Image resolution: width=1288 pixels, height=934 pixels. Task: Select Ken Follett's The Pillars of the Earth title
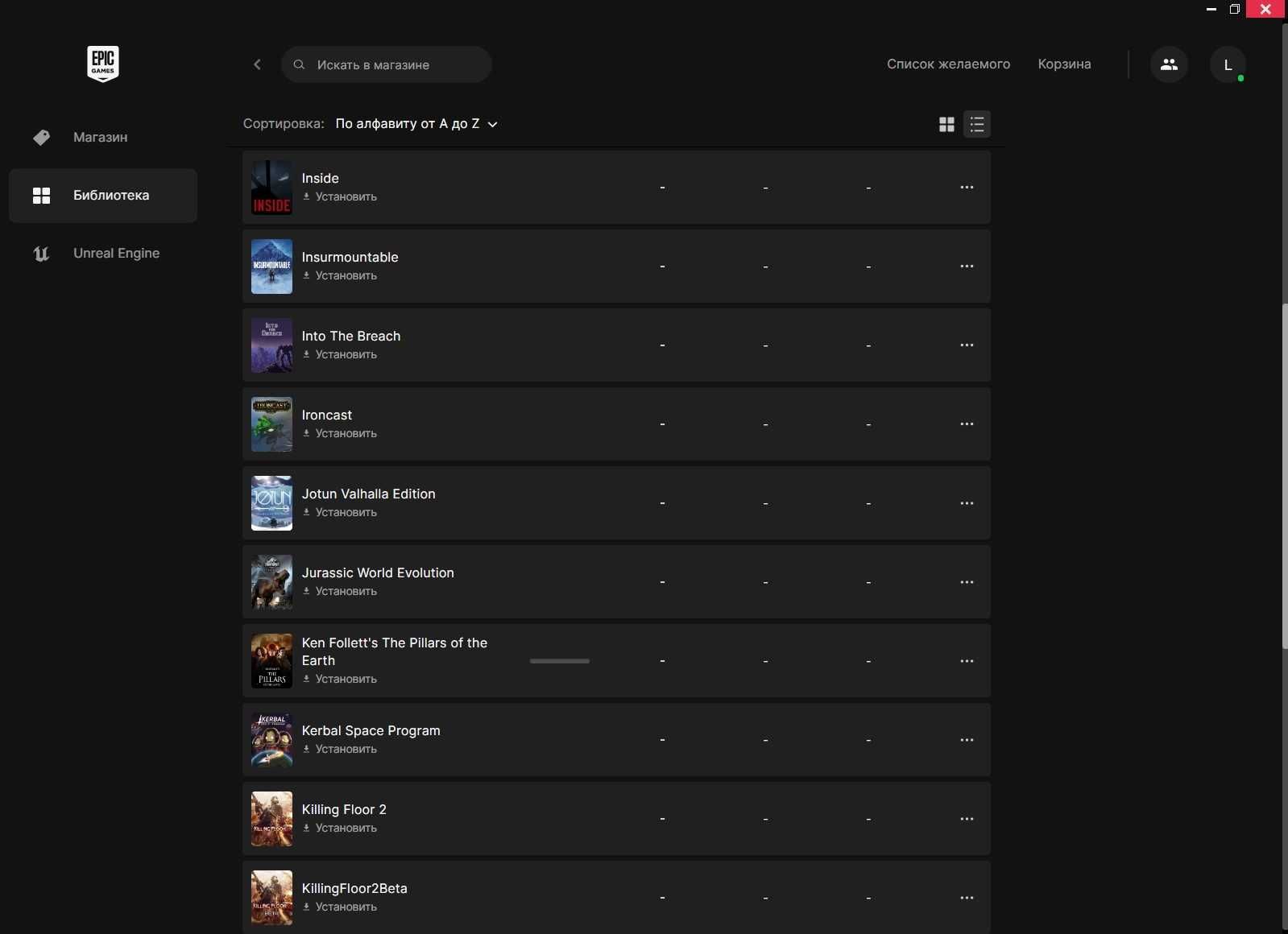point(395,651)
